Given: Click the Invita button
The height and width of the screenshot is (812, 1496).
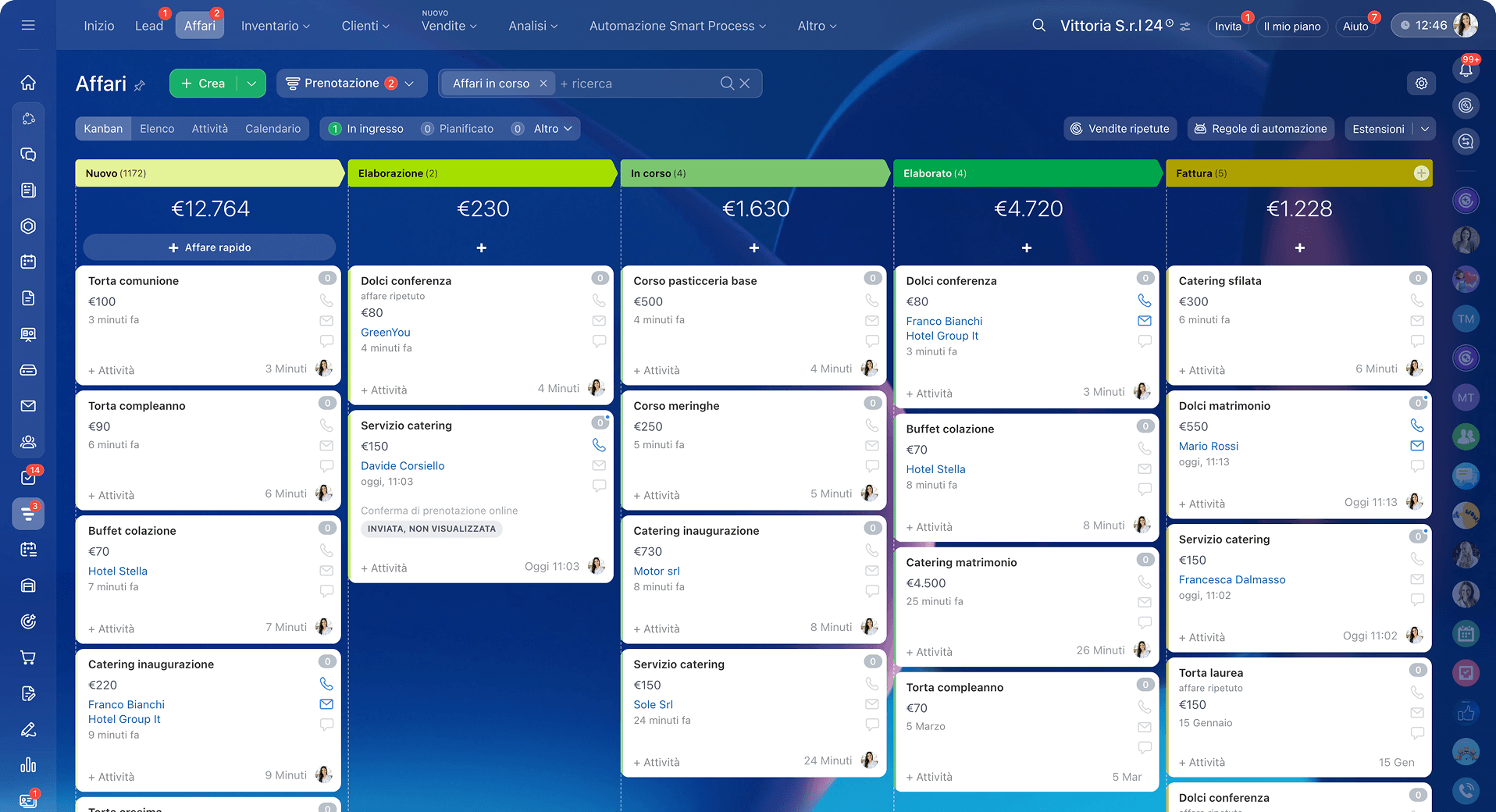Looking at the screenshot, I should tap(1228, 26).
